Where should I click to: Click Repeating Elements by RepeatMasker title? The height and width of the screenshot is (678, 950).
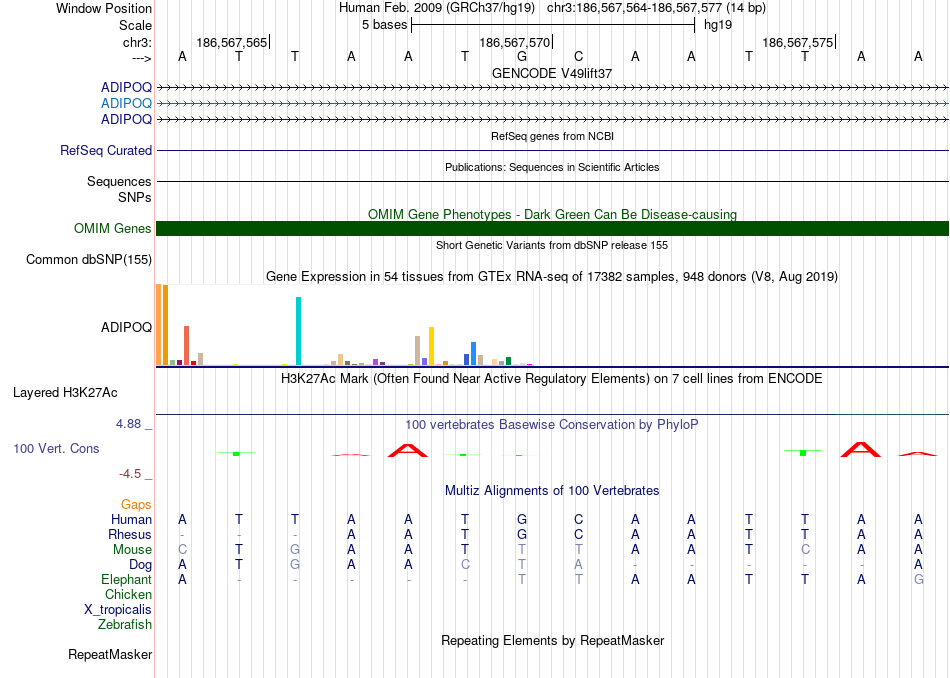pos(552,640)
